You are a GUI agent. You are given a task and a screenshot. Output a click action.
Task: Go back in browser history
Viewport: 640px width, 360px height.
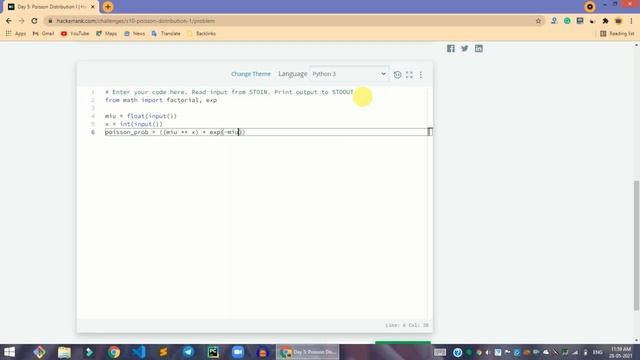tap(9, 21)
